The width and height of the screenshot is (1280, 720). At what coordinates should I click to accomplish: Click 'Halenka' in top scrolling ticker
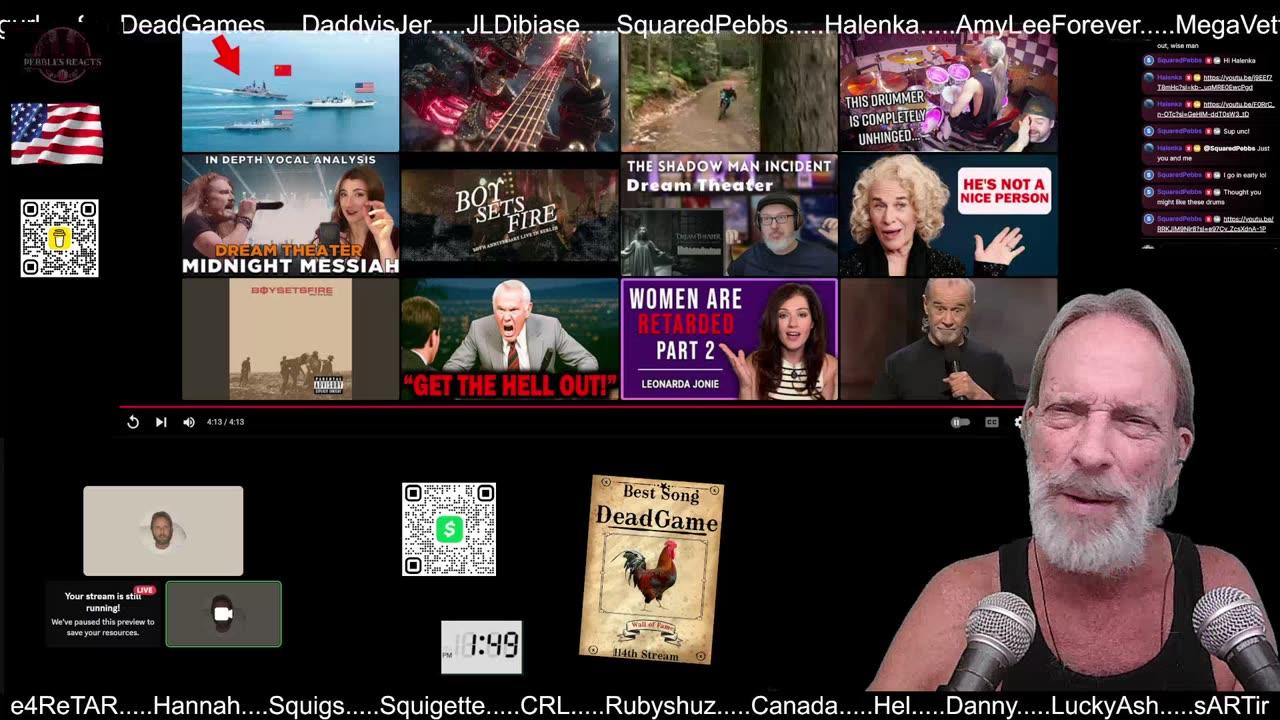pyautogui.click(x=871, y=25)
